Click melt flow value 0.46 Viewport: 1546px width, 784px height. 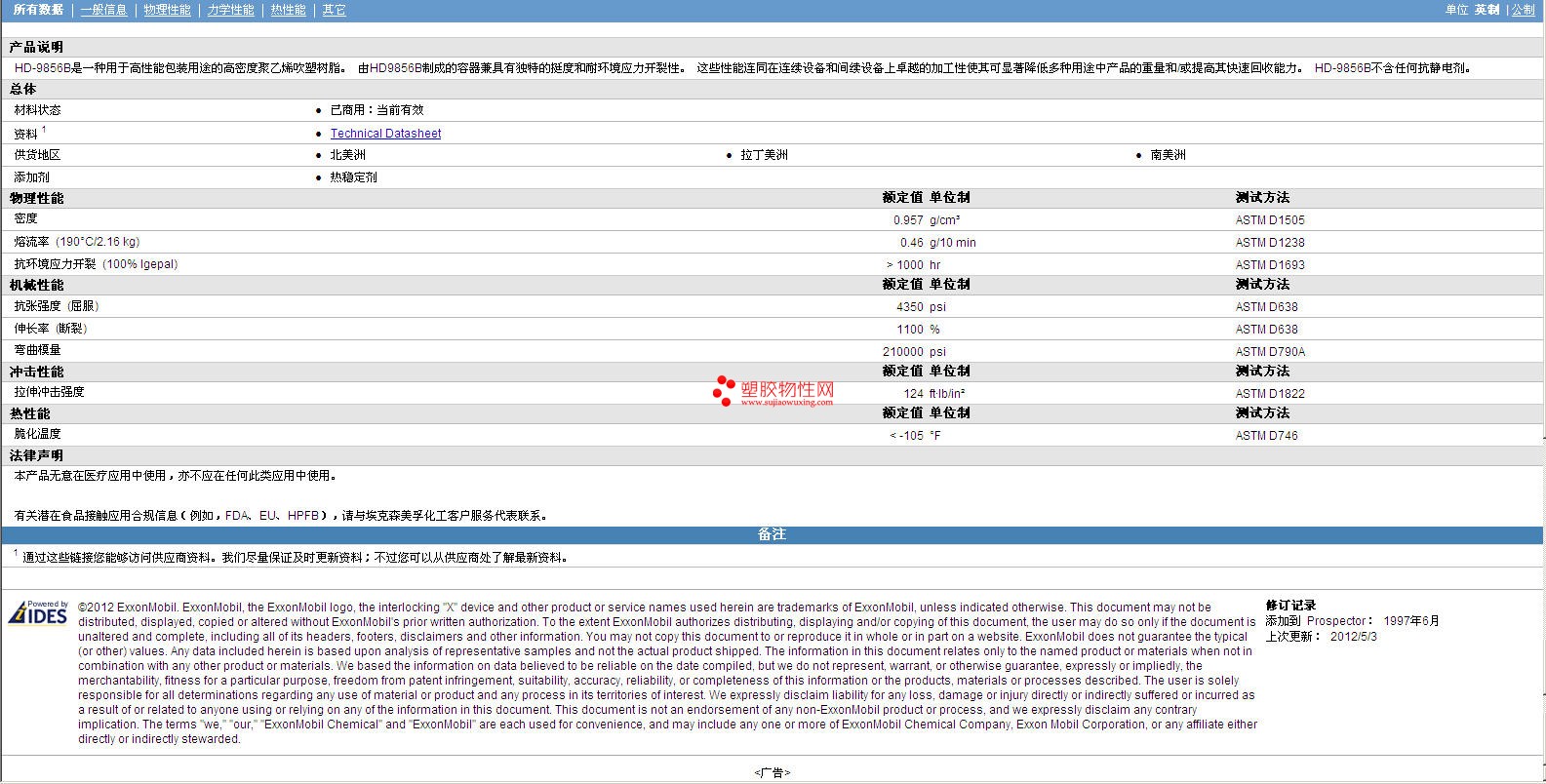tap(911, 243)
